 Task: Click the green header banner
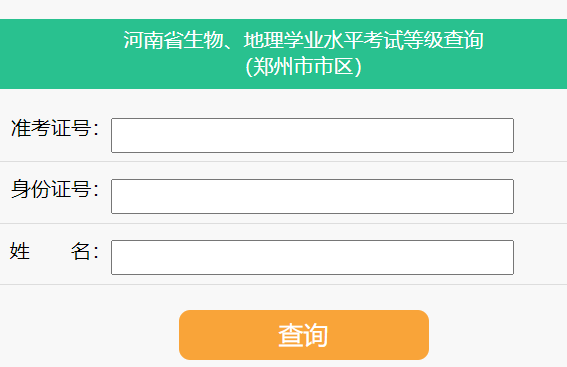pyautogui.click(x=284, y=54)
